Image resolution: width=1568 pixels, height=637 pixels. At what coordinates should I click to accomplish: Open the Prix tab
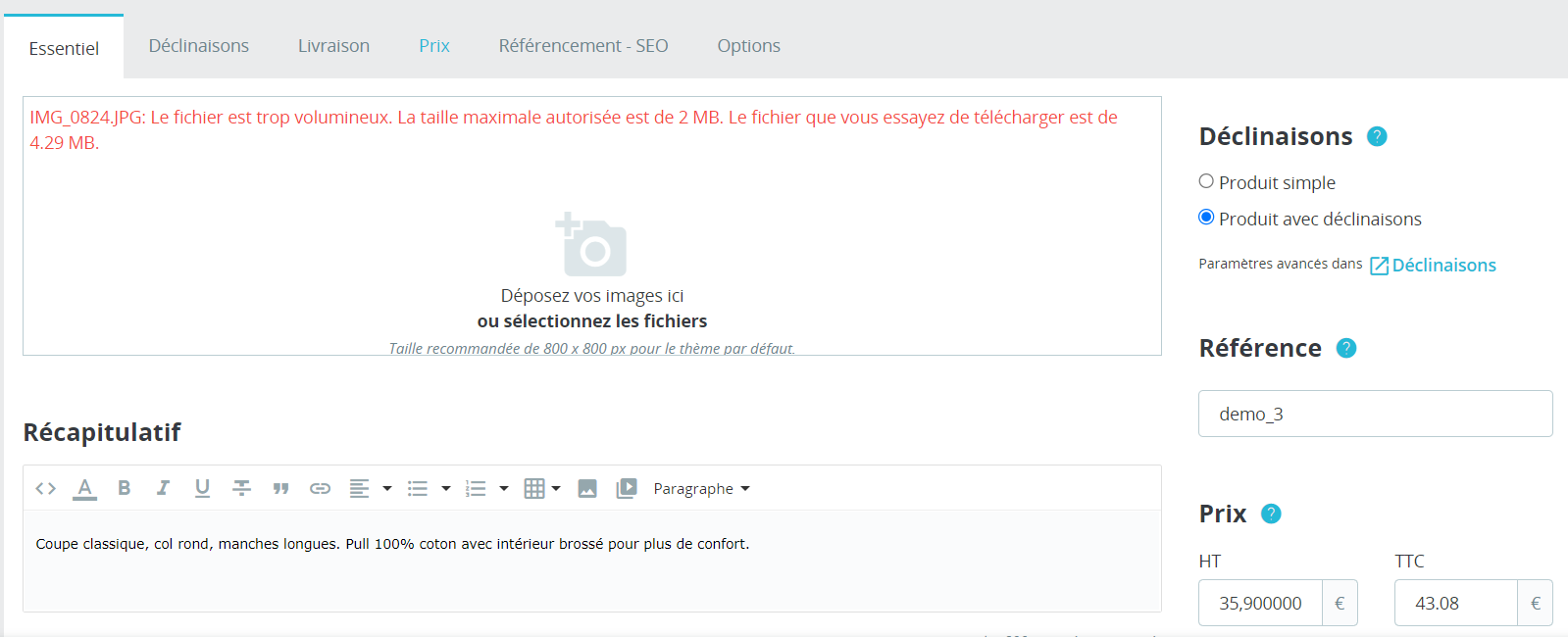(x=434, y=46)
